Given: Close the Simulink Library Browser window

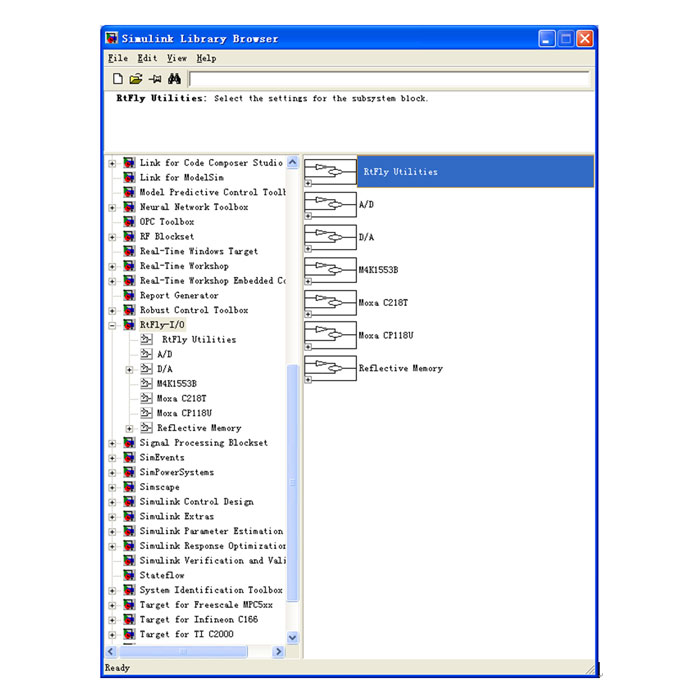Looking at the screenshot, I should (585, 39).
